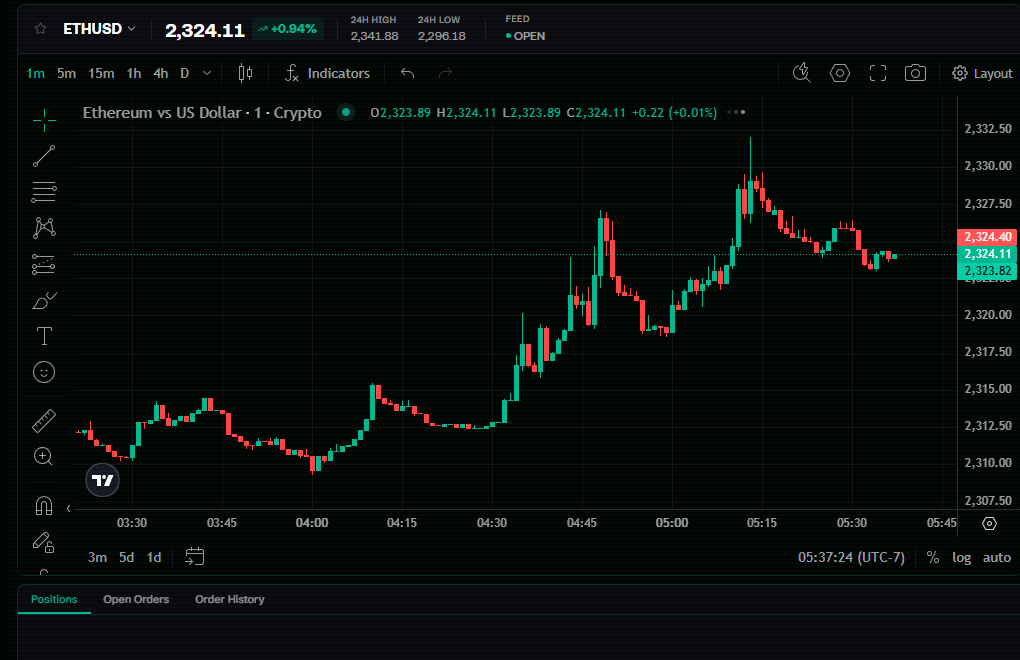Open price axis settings gear icon
Screen dimensions: 1020x660
pyautogui.click(x=989, y=523)
